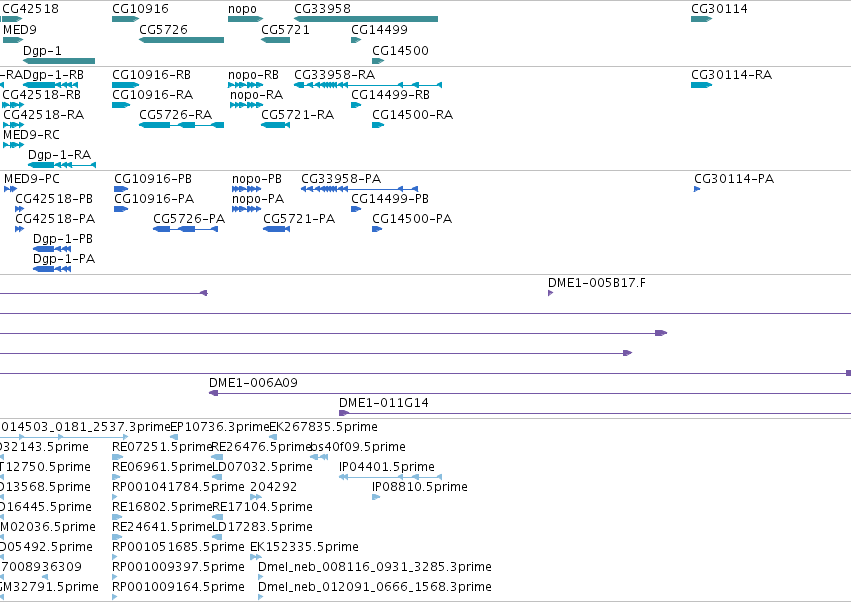Viewport: 851px width, 602px height.
Task: Click the CG33958-RA transcript glyph
Action: pos(368,85)
